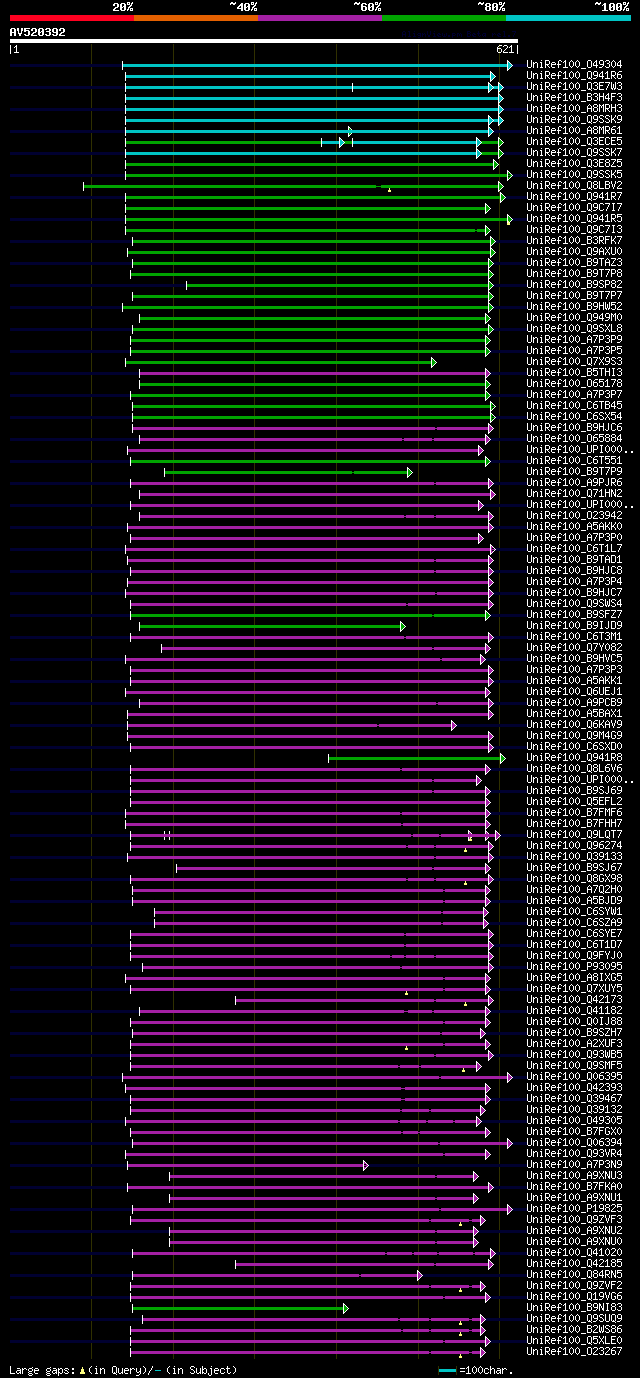
Task: Select hit label UniRef100_Q3ECE5
Action: [x=574, y=142]
